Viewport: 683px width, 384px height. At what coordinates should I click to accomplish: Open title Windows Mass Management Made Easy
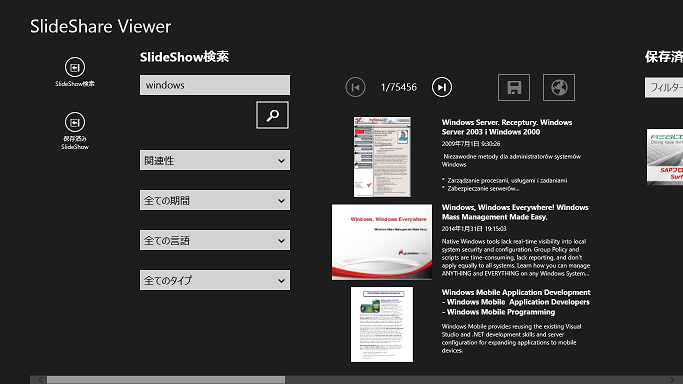515,212
